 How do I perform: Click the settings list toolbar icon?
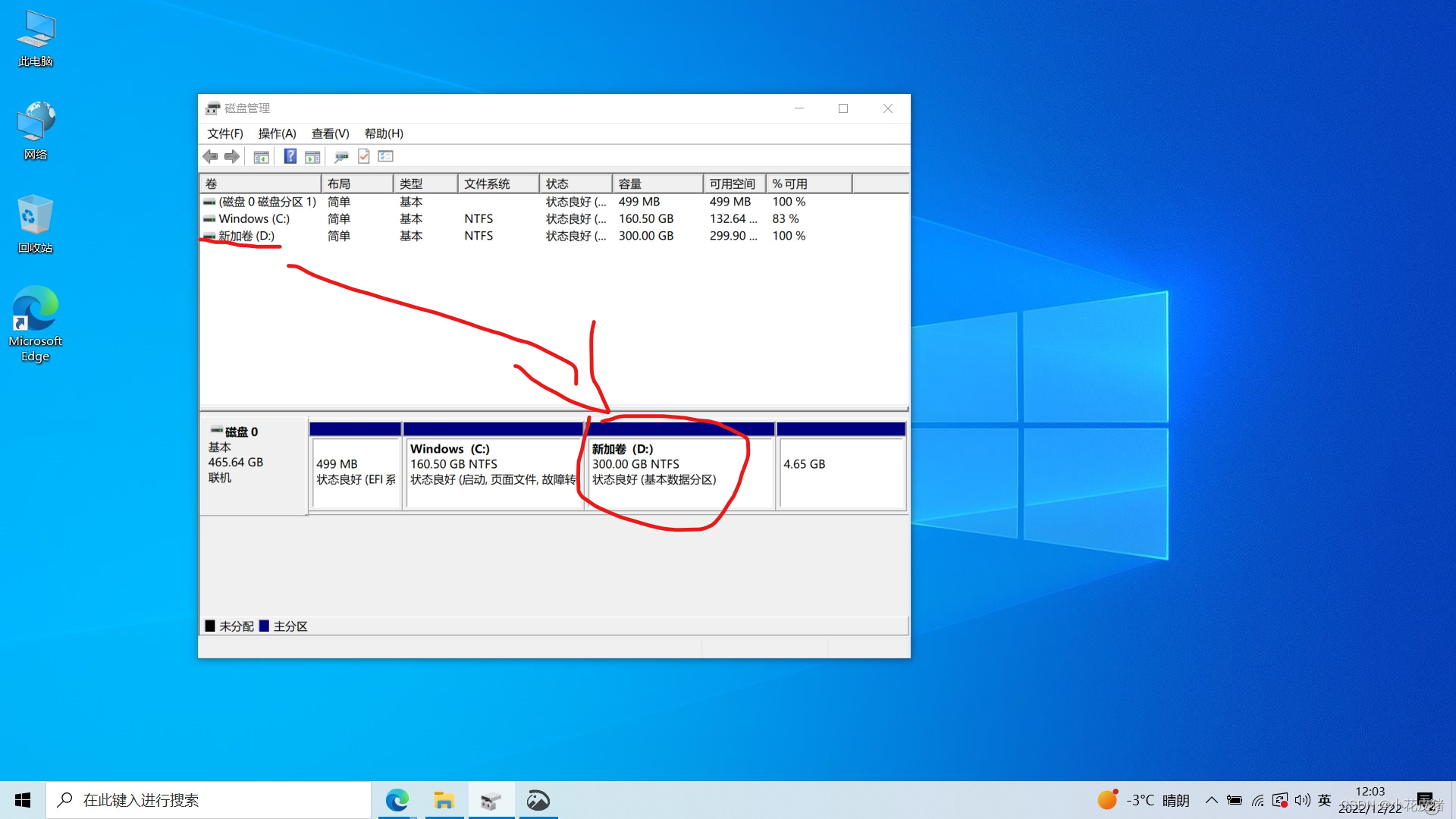pos(386,156)
